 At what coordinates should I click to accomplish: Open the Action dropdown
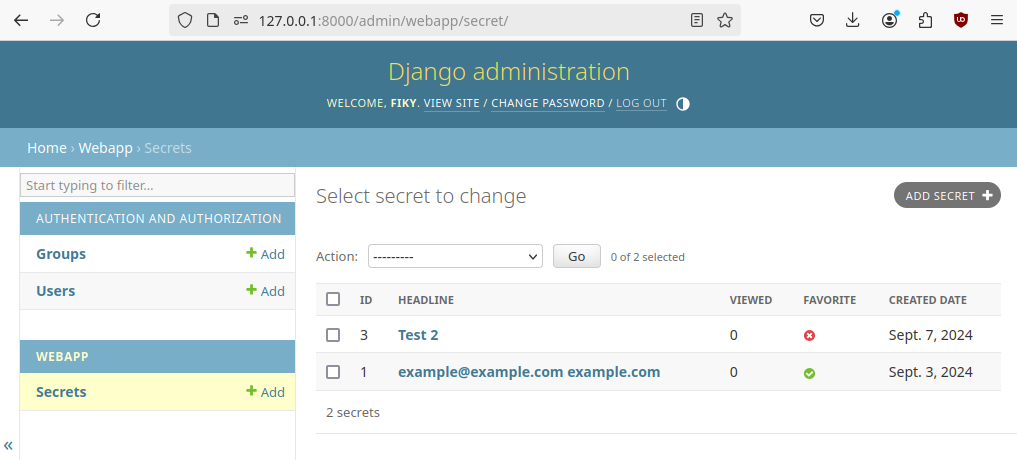coord(455,257)
